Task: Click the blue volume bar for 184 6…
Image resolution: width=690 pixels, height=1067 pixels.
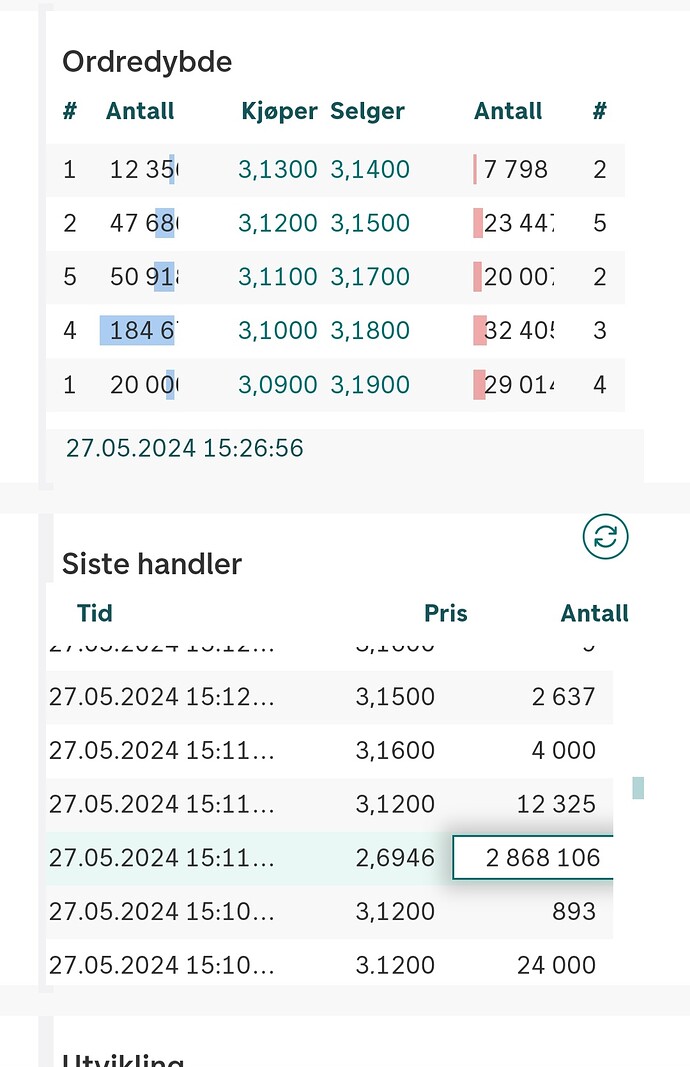Action: (137, 331)
